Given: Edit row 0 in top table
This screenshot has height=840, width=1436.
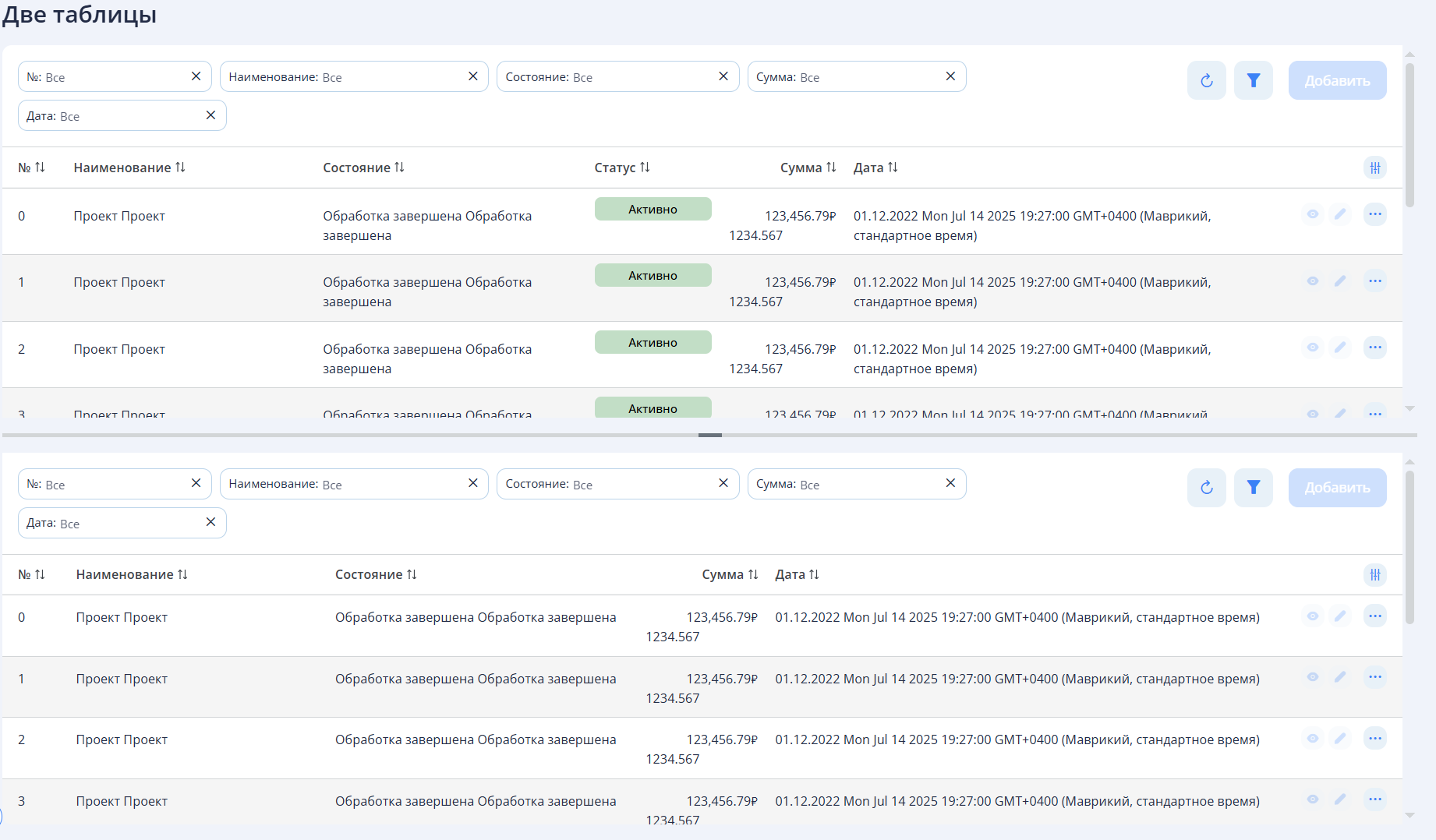Looking at the screenshot, I should click(1340, 214).
